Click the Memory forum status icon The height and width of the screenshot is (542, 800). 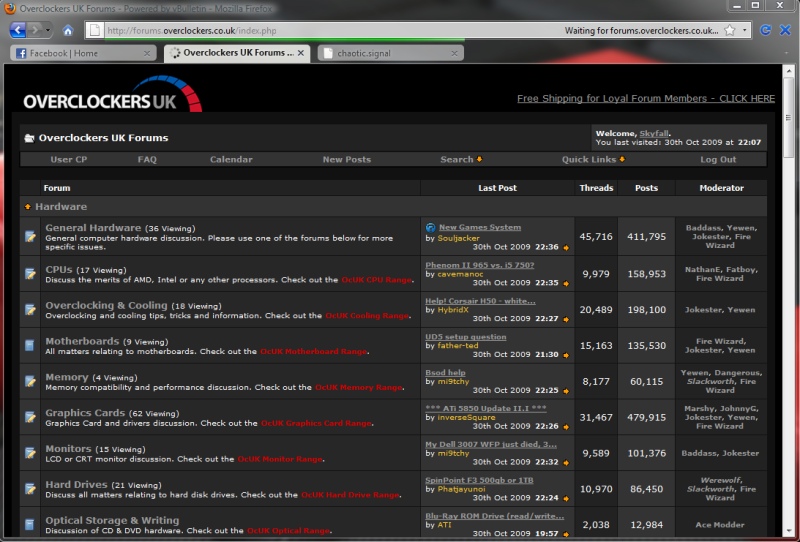[30, 381]
